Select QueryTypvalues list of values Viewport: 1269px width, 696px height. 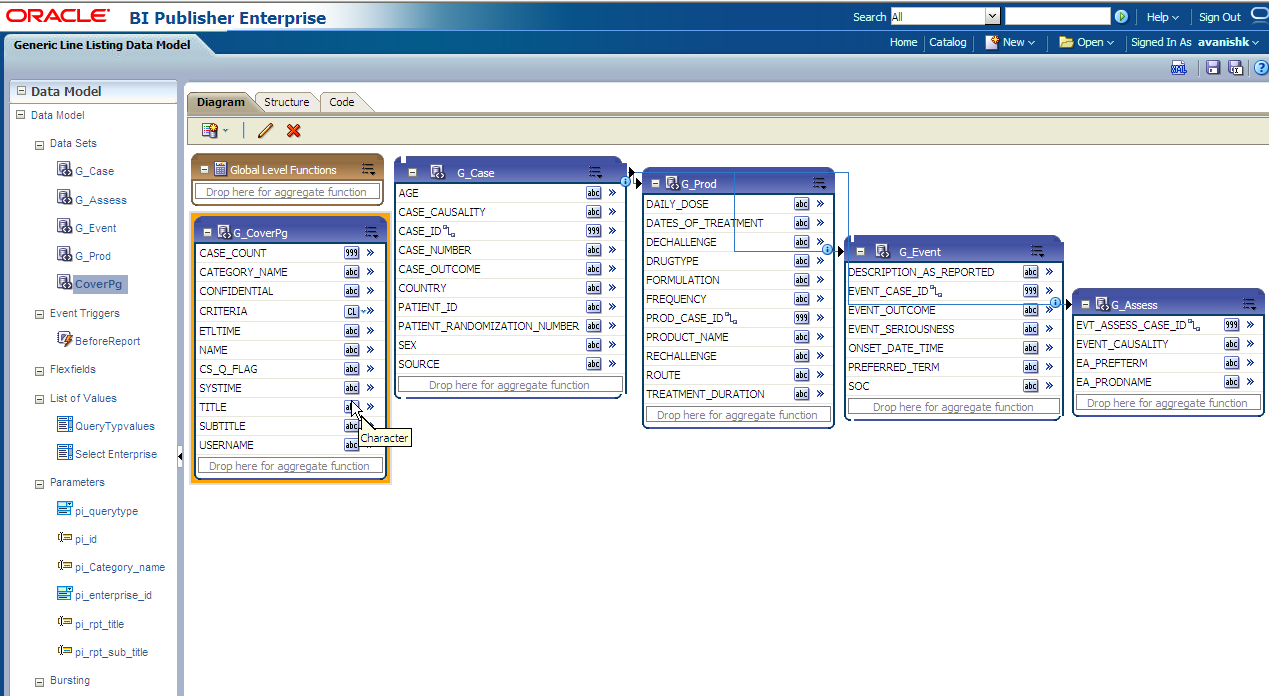tap(115, 426)
